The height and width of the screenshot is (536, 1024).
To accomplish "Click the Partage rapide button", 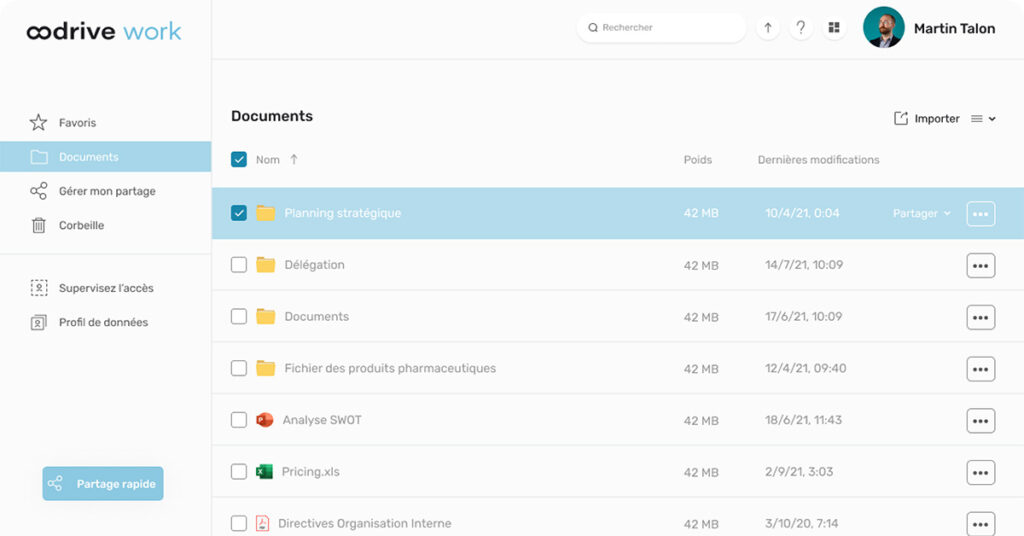I will (x=103, y=484).
